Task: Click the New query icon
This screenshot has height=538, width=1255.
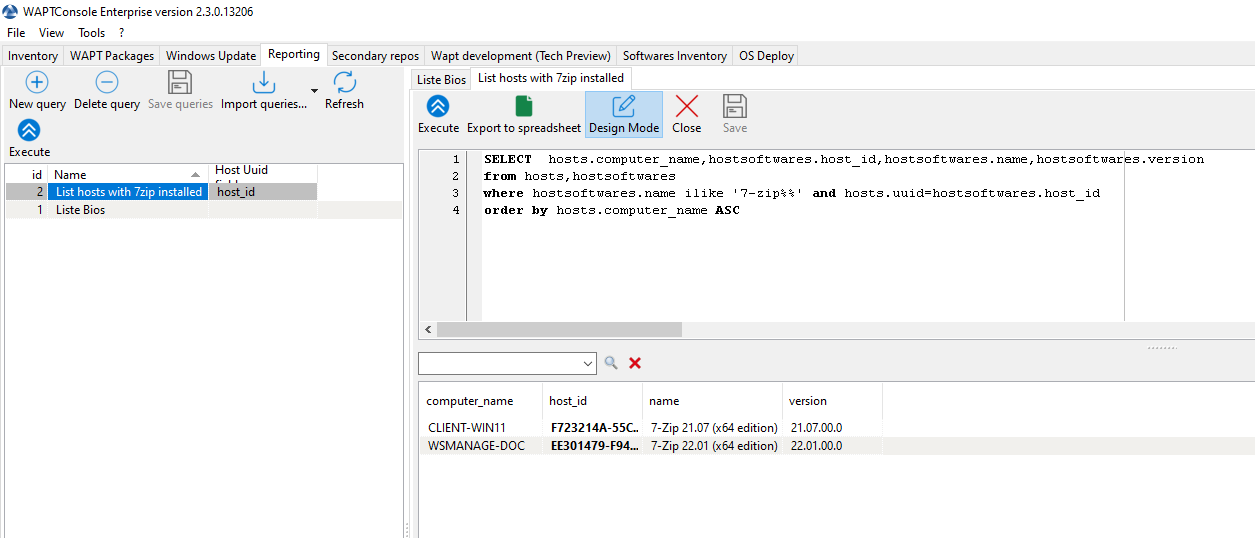Action: pos(37,84)
